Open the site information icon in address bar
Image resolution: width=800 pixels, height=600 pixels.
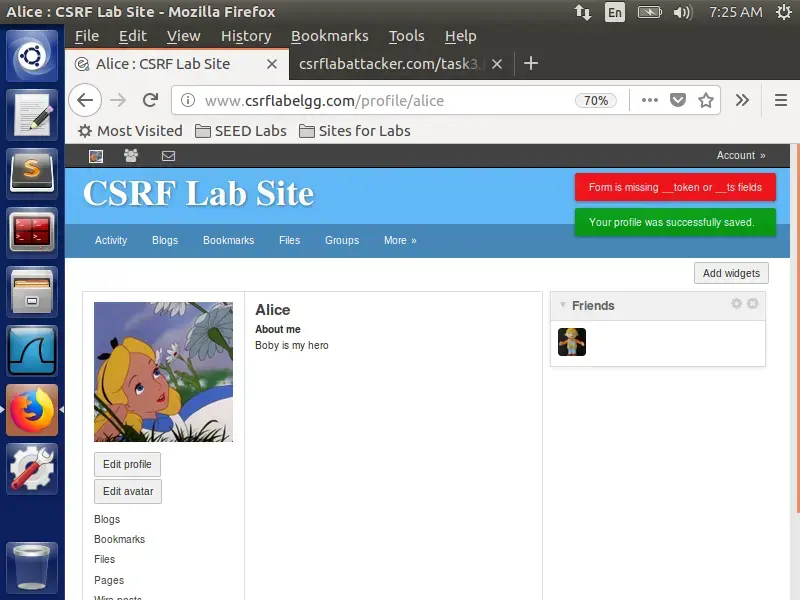(188, 100)
